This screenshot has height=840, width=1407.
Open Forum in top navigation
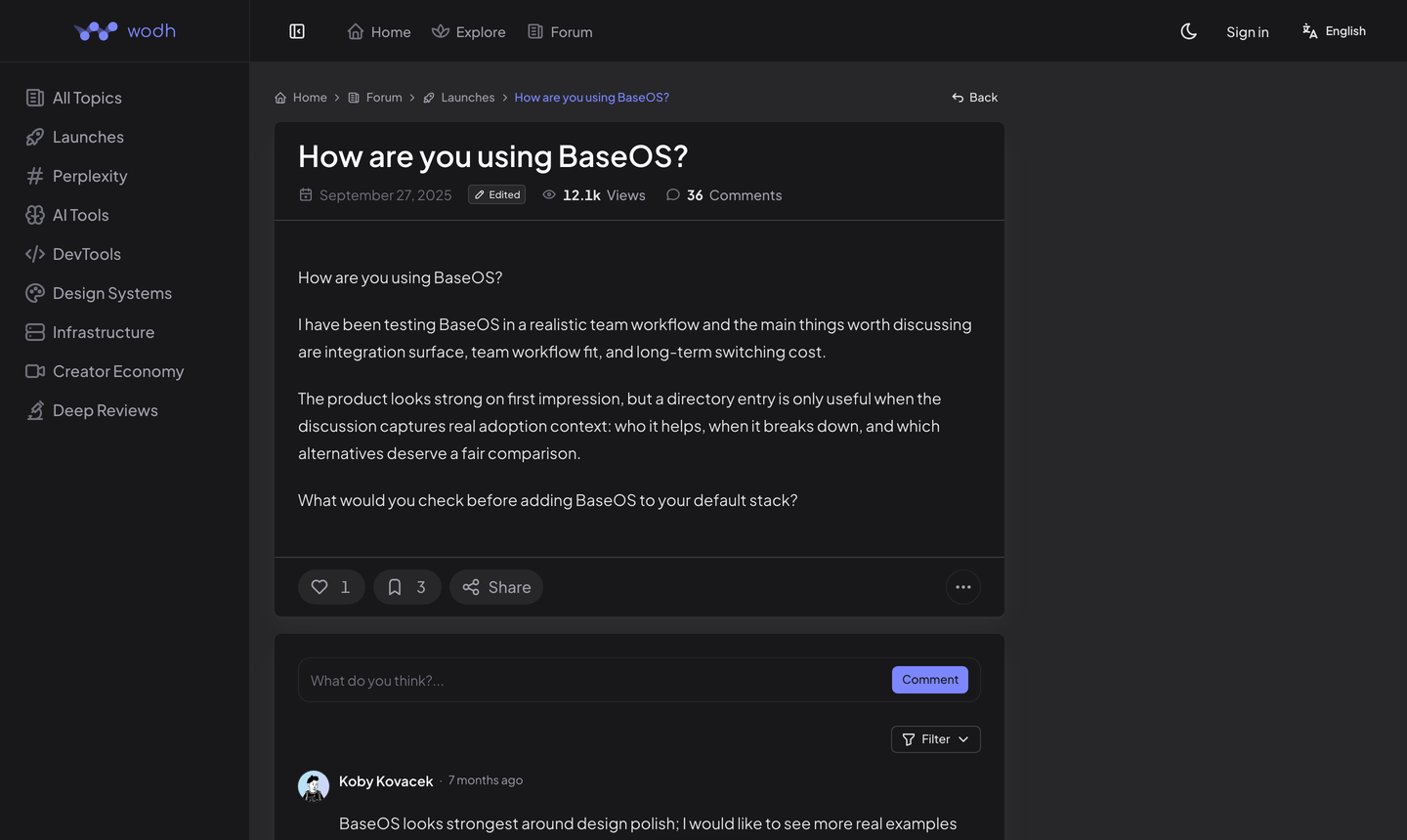coord(560,32)
